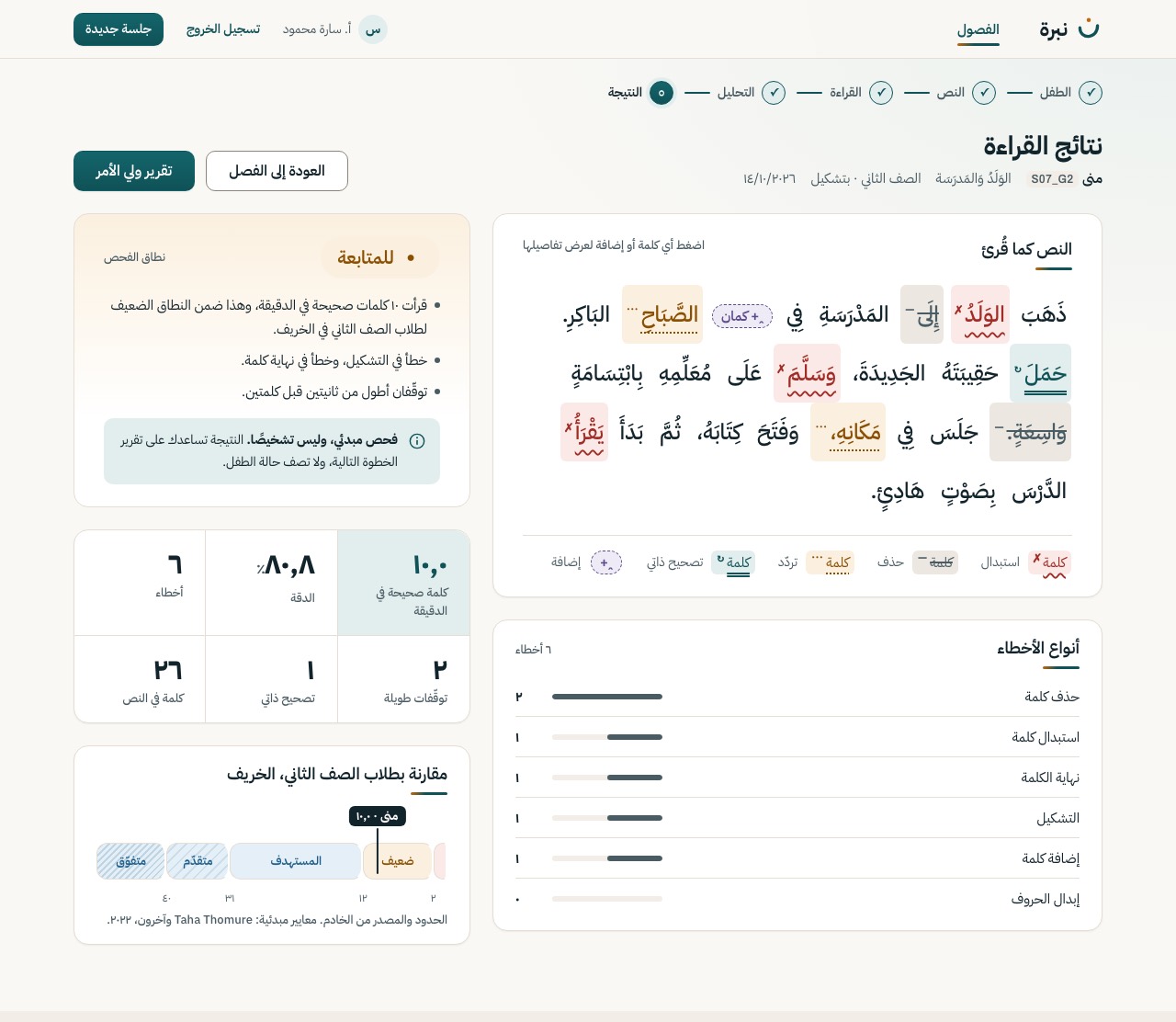Select the substituted word وَسَلَّمَ
Screen dimensions: 1176x1022
tap(807, 373)
